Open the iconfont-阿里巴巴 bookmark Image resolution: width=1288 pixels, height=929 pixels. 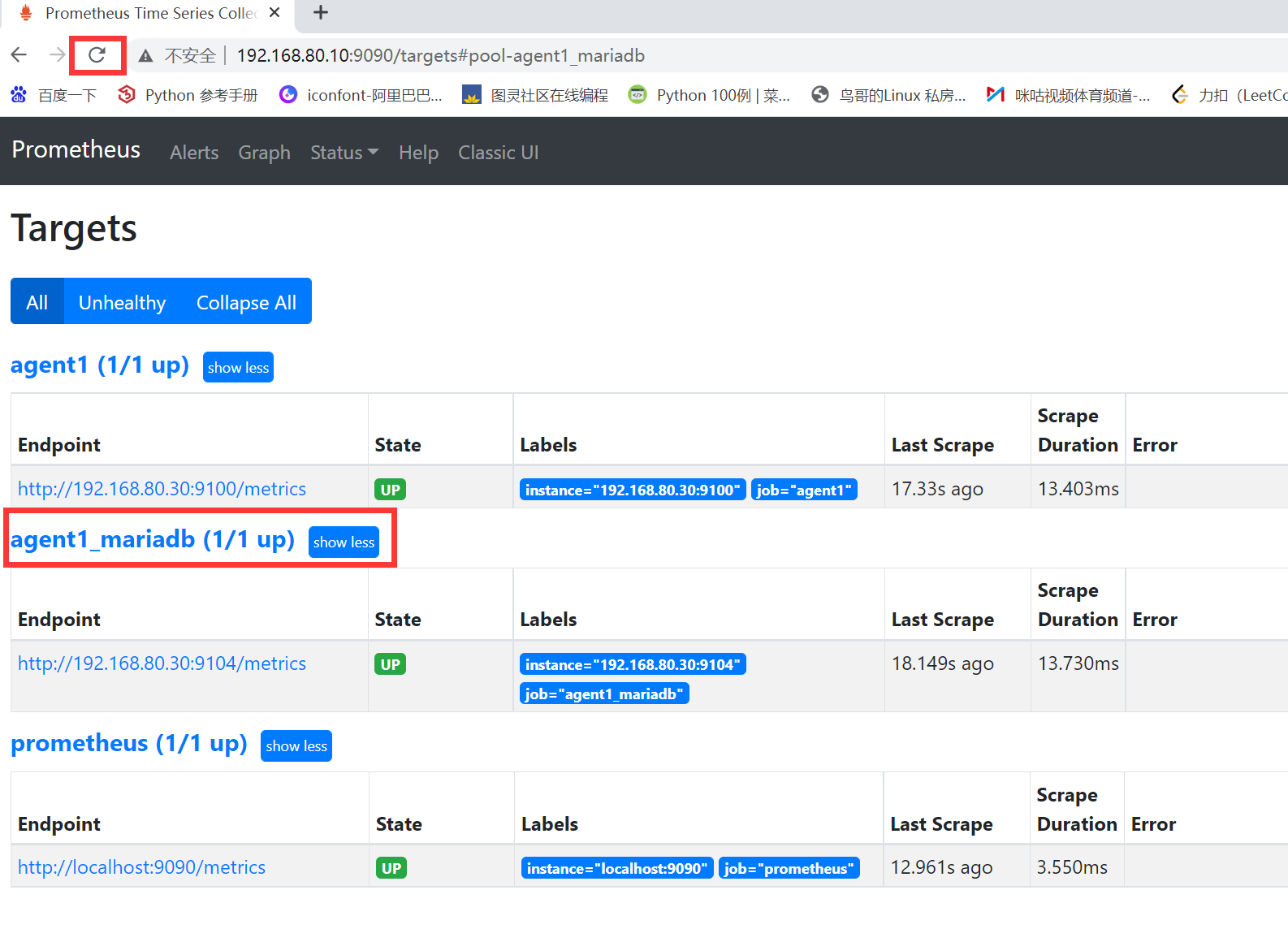coord(361,95)
